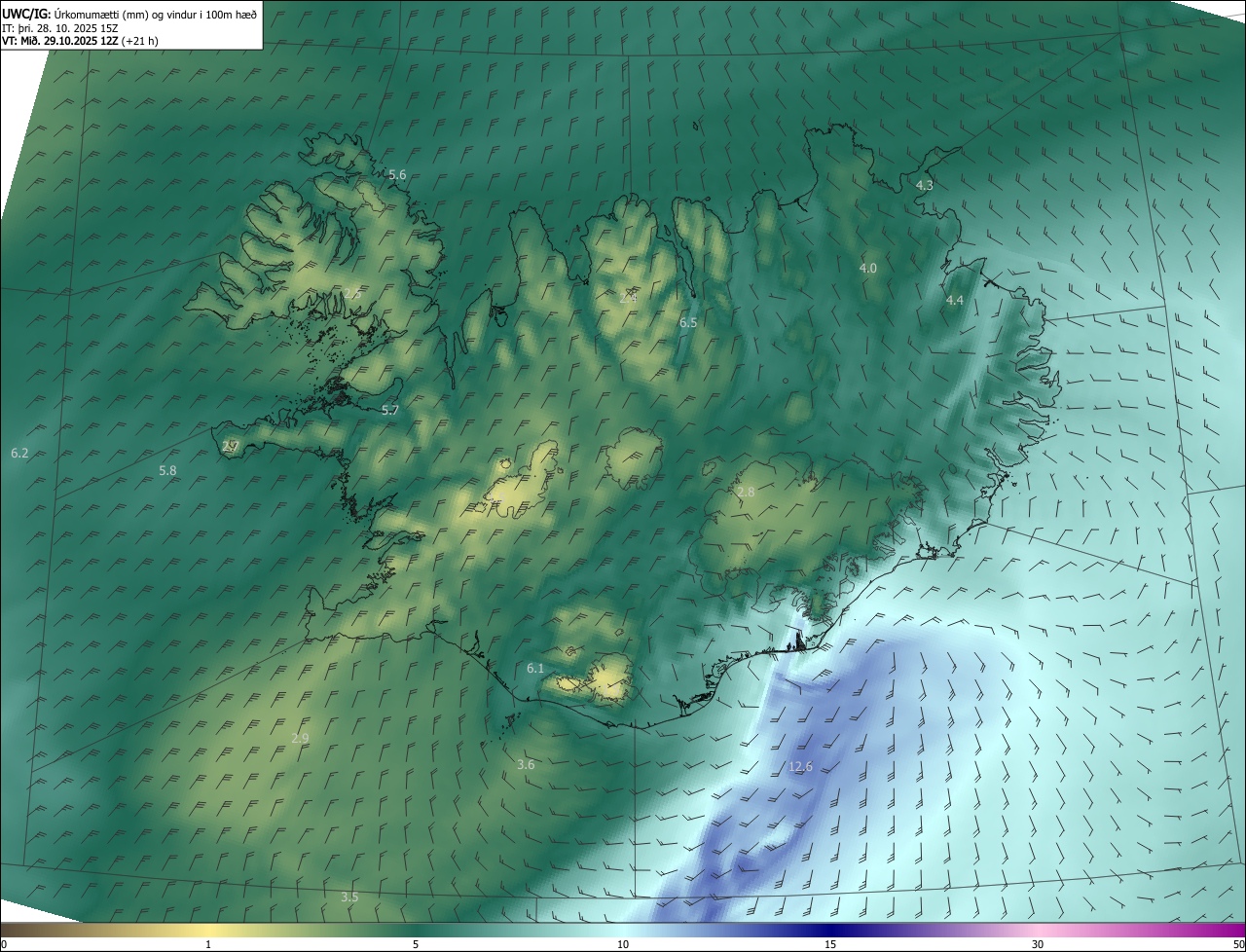Click the 6.5 value label in the north
The image size is (1246, 952).
(x=688, y=322)
